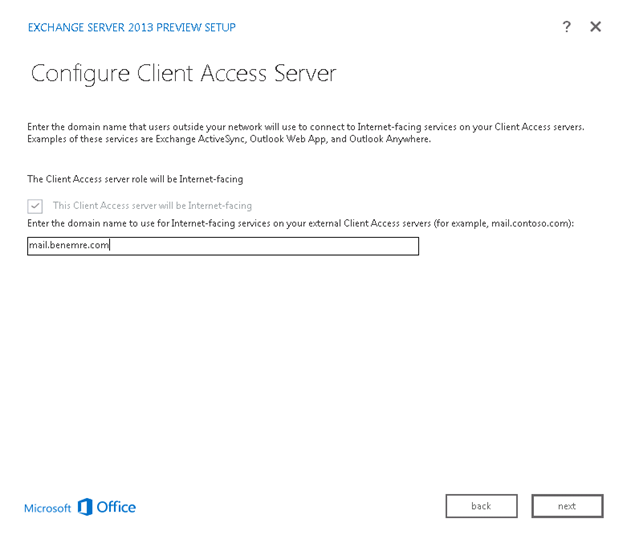Click the 'Examples of these services' line
Screen dimensions: 627x535
229,139
